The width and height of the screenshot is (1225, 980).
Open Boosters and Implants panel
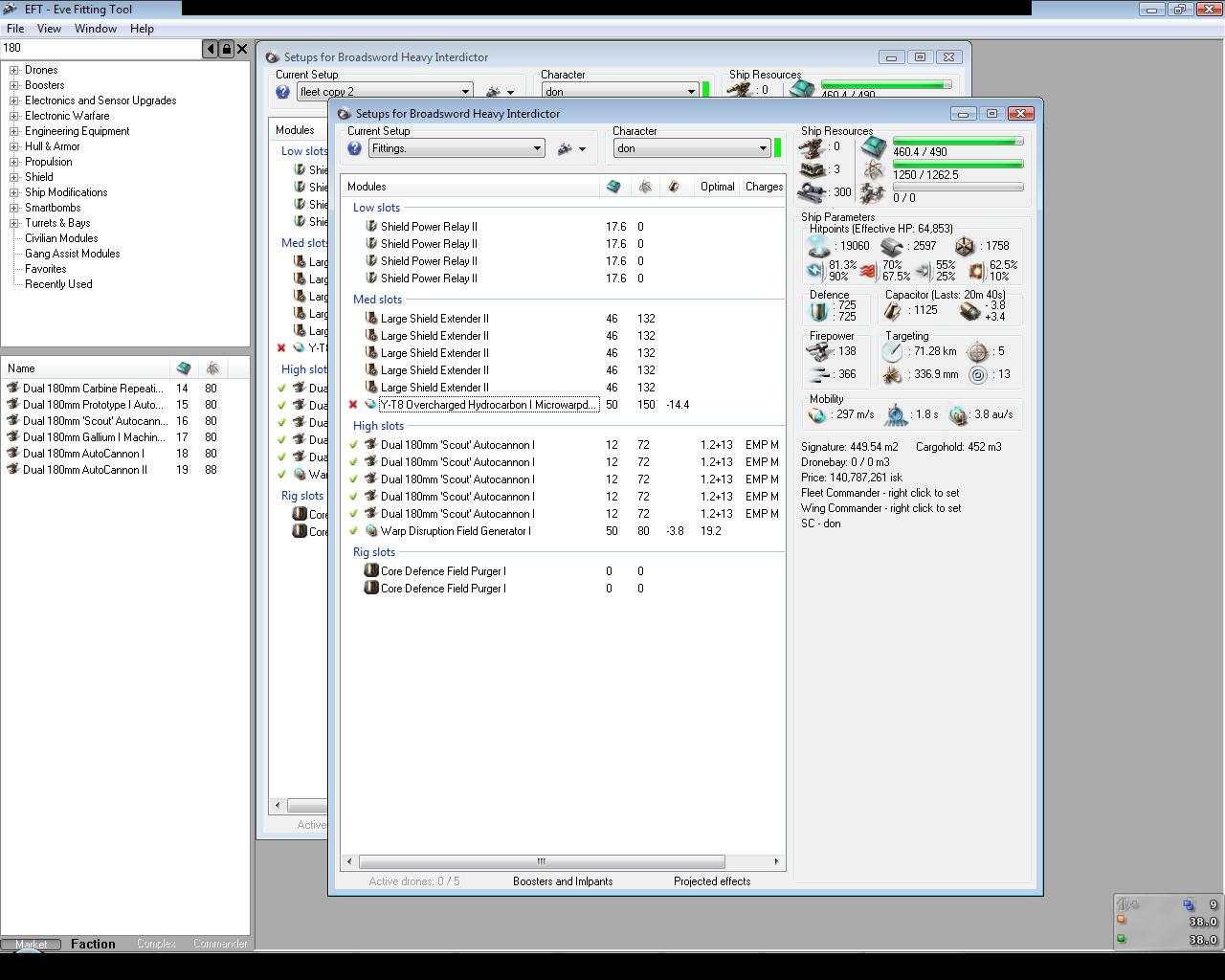563,881
